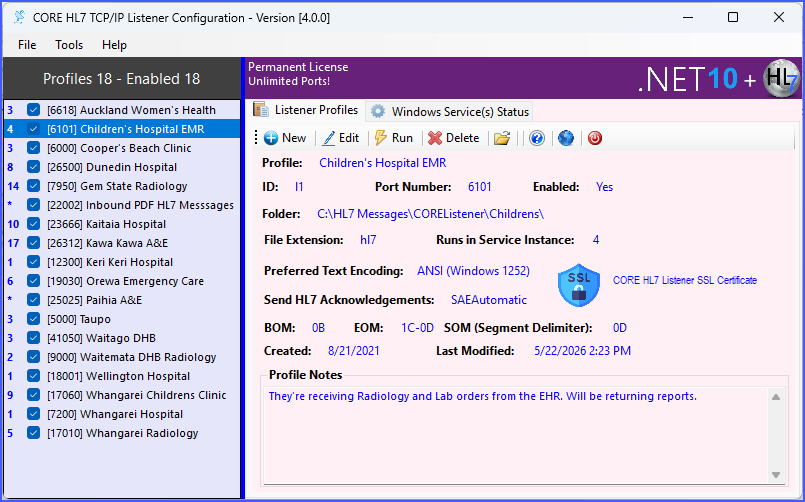Image resolution: width=805 pixels, height=502 pixels.
Task: Select [7200] Whangarei Hospital row
Action: 122,414
